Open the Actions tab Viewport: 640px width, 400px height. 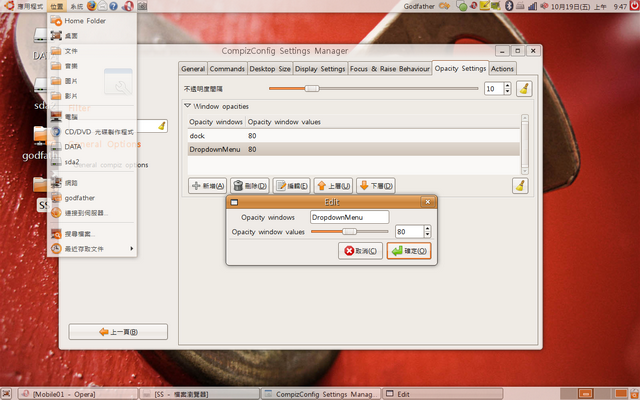[x=502, y=69]
